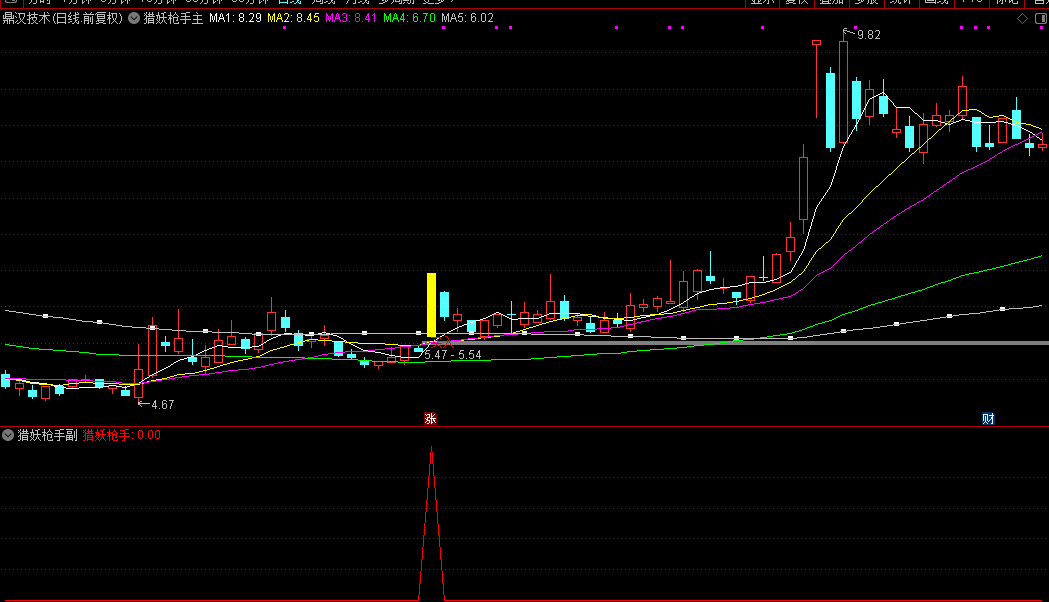
Task: Click the 5.47 - 5.54 price range label
Action: [x=453, y=355]
